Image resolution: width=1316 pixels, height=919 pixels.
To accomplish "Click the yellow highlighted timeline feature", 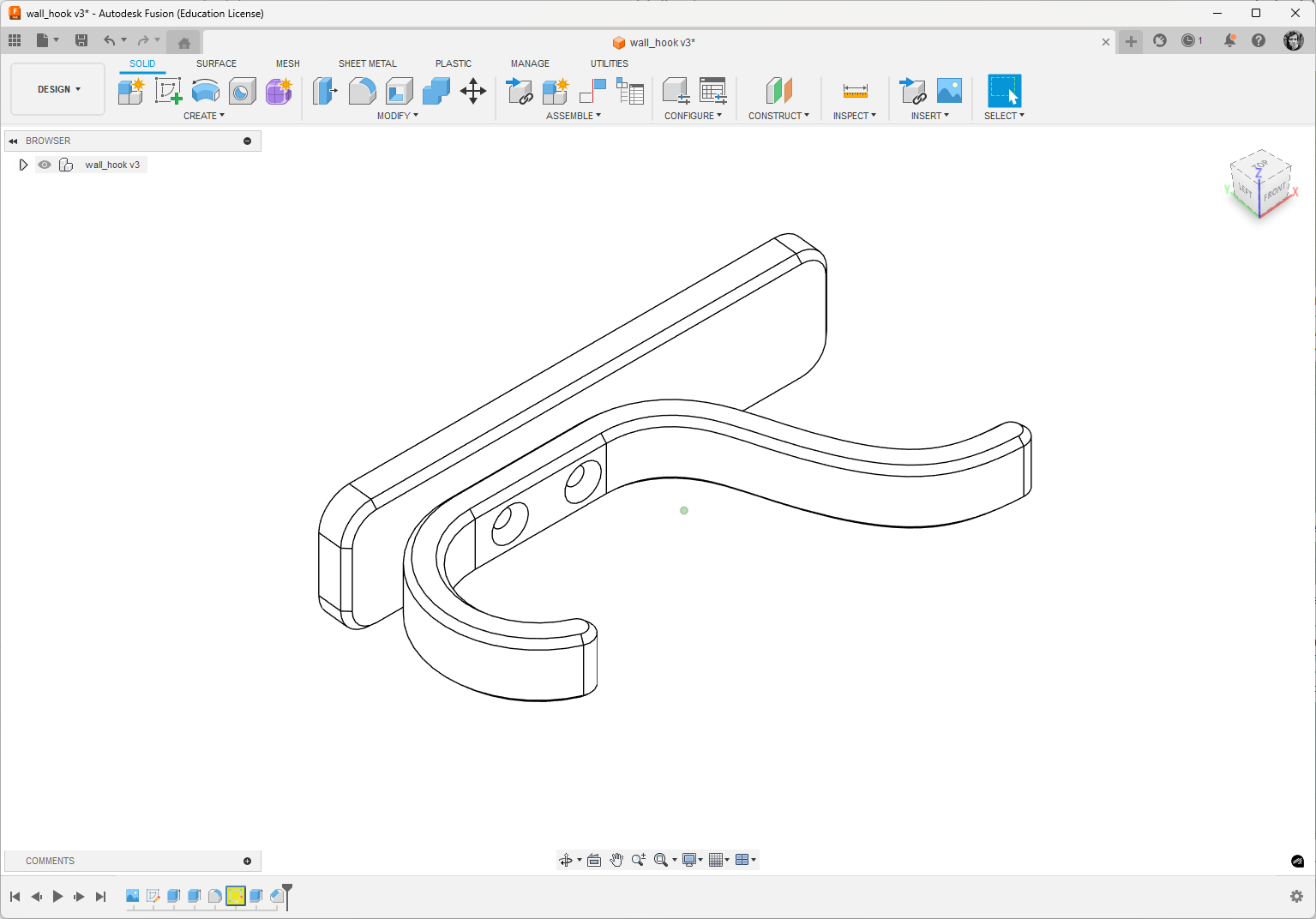I will (236, 896).
